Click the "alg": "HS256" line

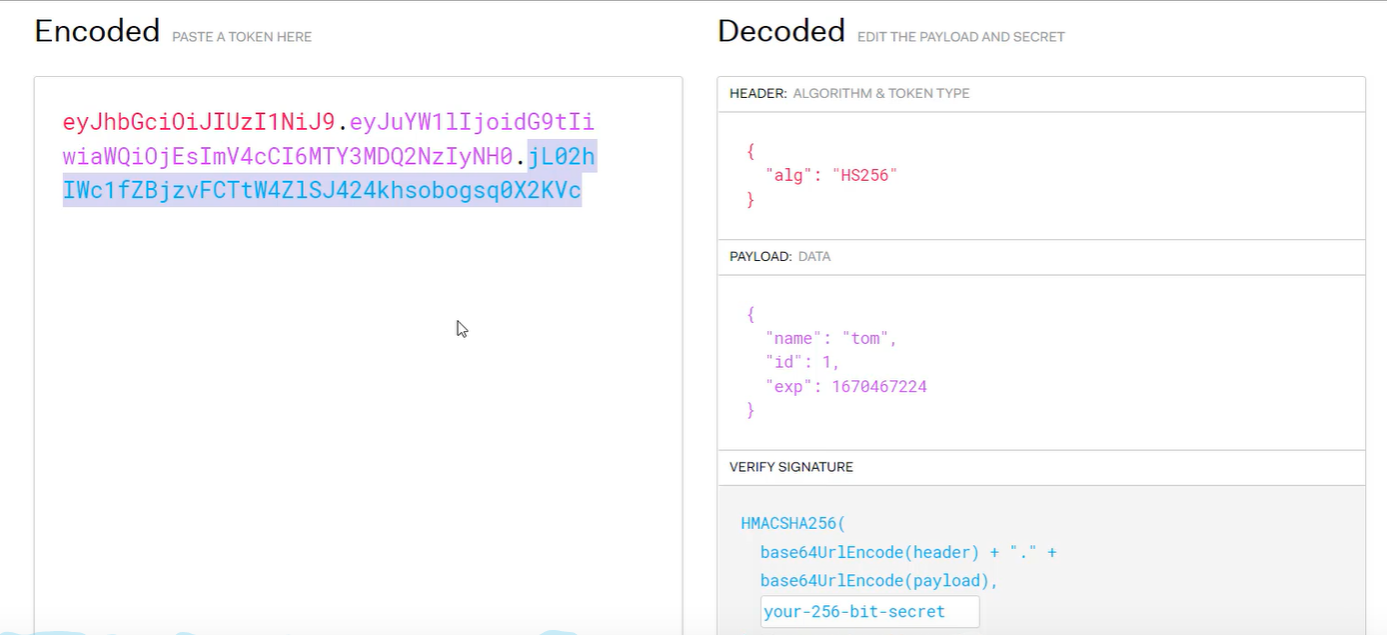tap(831, 175)
